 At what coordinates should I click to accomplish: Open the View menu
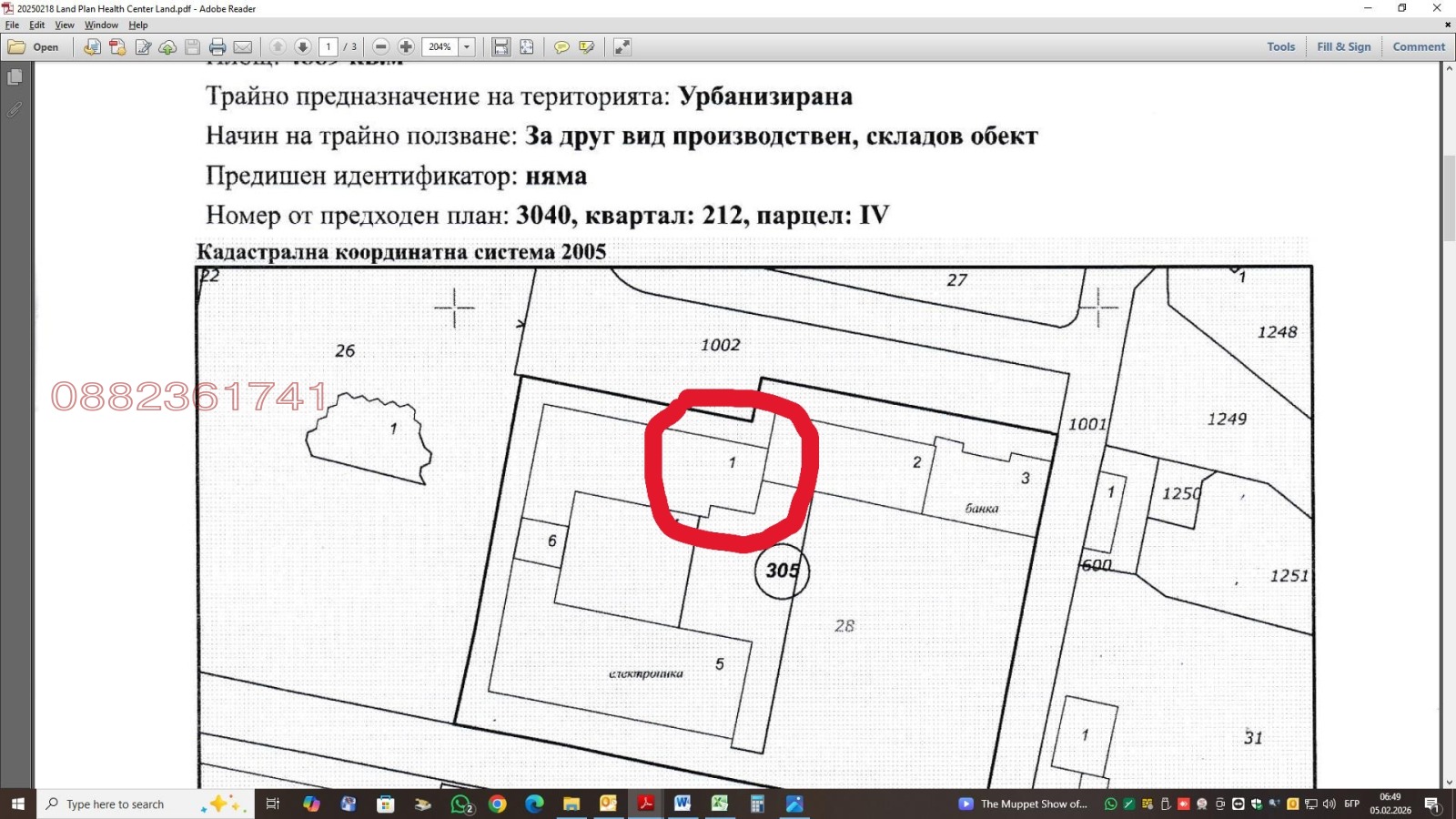click(x=65, y=25)
